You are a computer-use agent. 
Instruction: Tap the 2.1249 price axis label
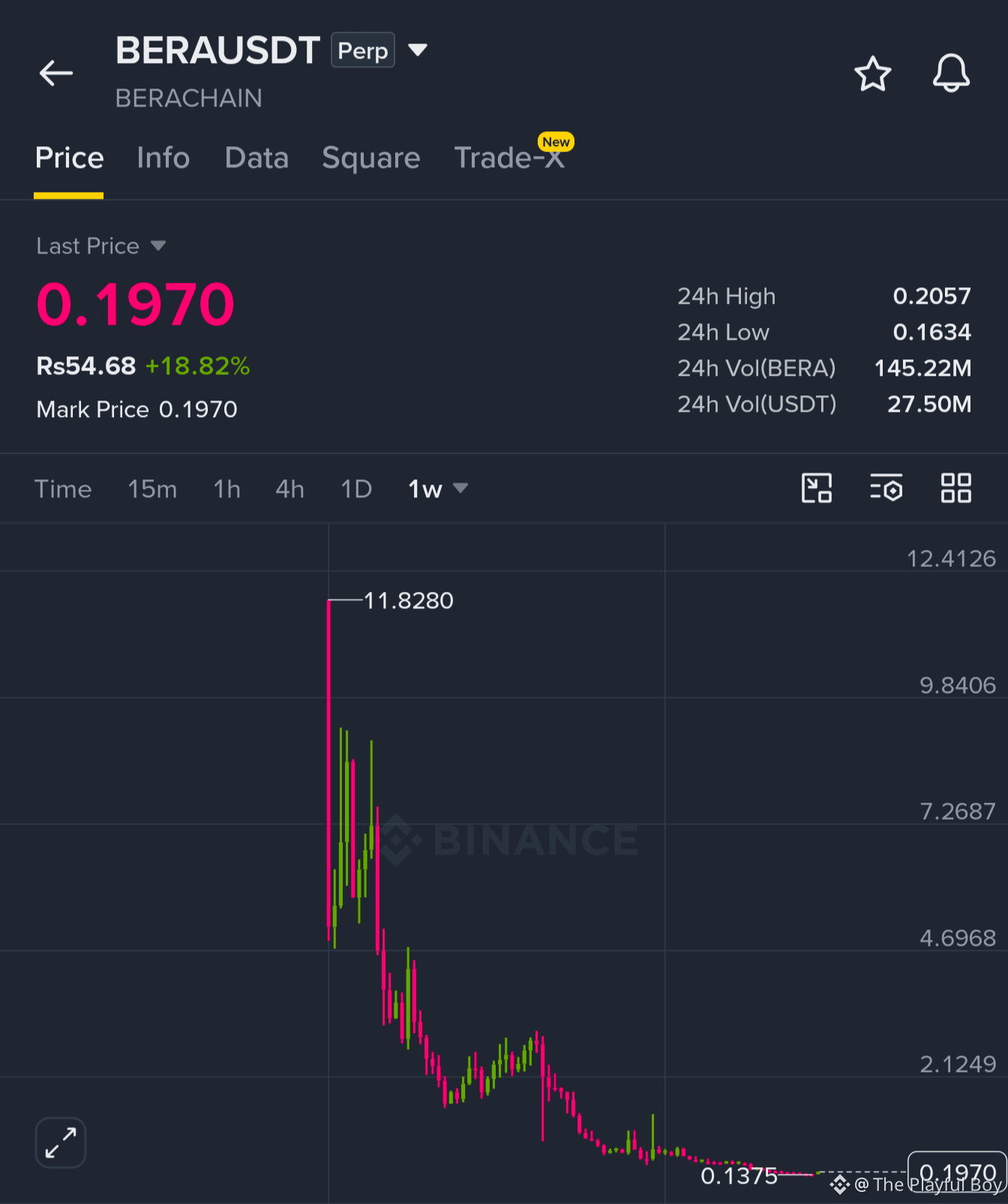(x=958, y=1064)
